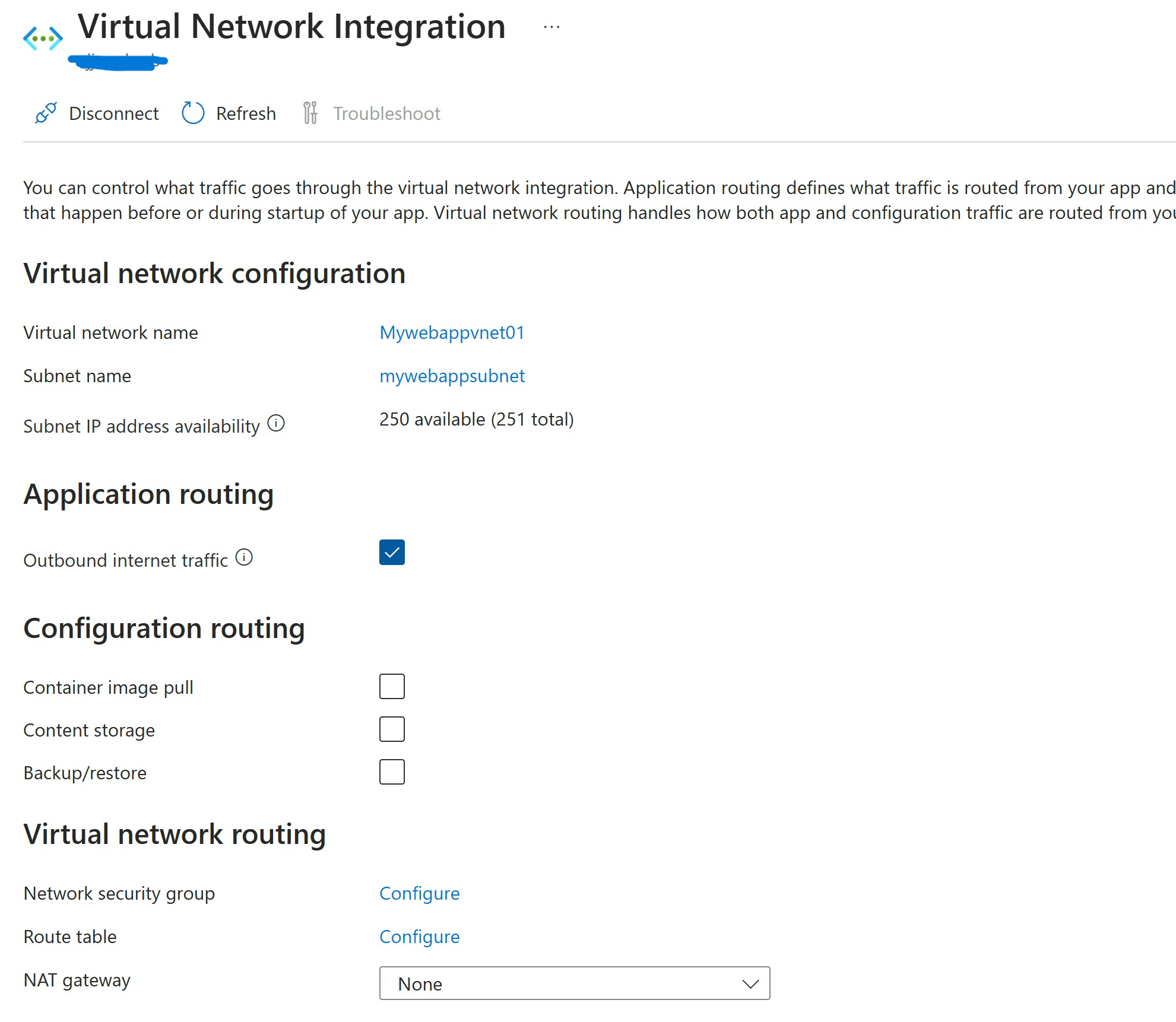Enable Container image pull routing
Image resolution: width=1176 pixels, height=1022 pixels.
(x=391, y=687)
